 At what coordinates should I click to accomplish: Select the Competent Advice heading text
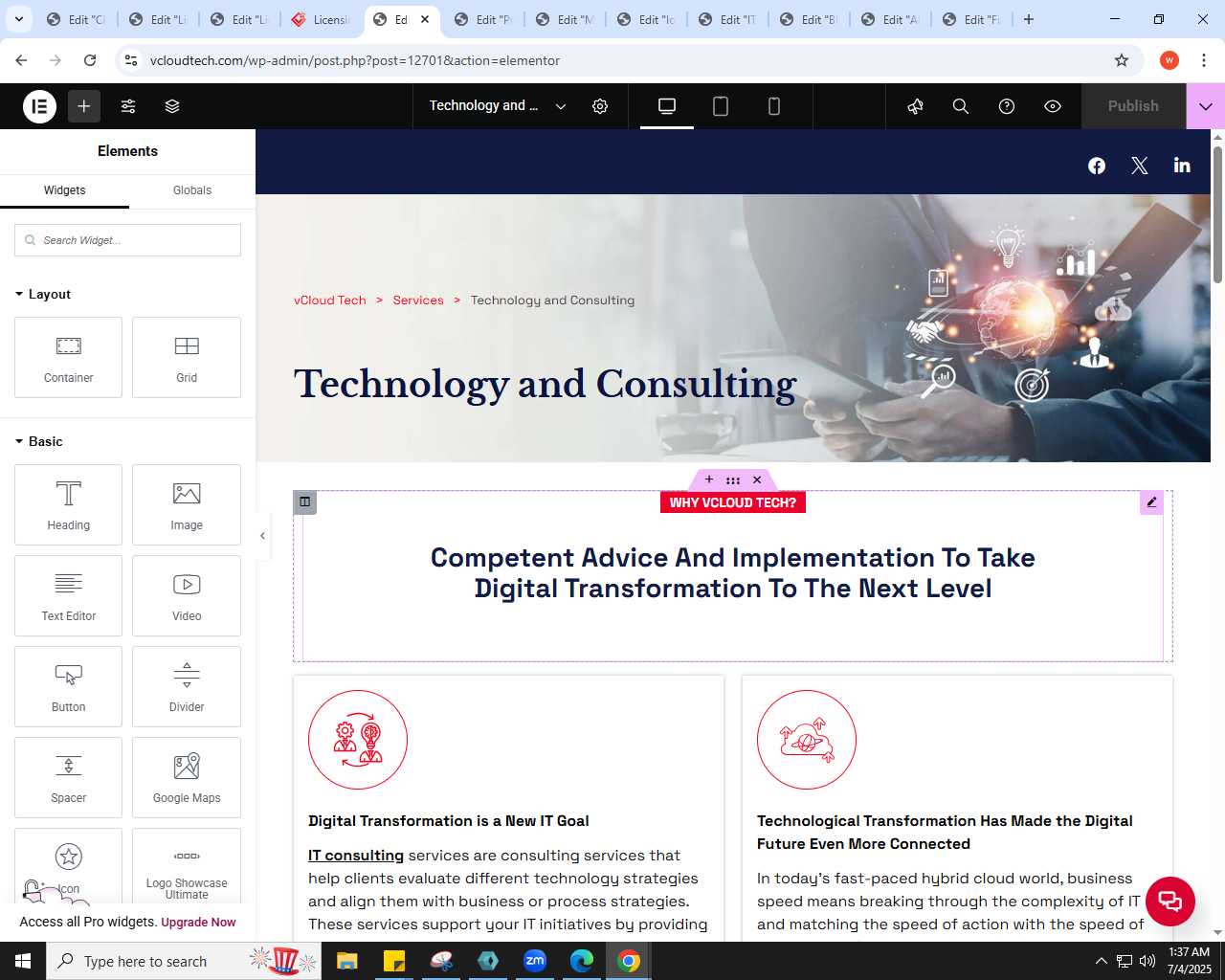[x=733, y=572]
